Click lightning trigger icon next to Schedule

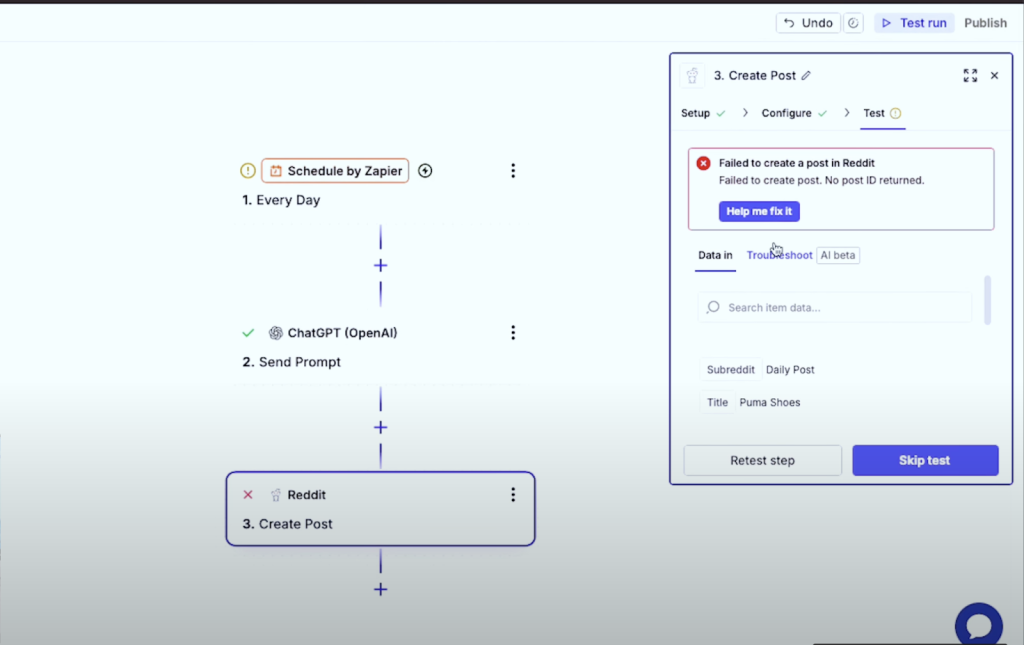(425, 170)
